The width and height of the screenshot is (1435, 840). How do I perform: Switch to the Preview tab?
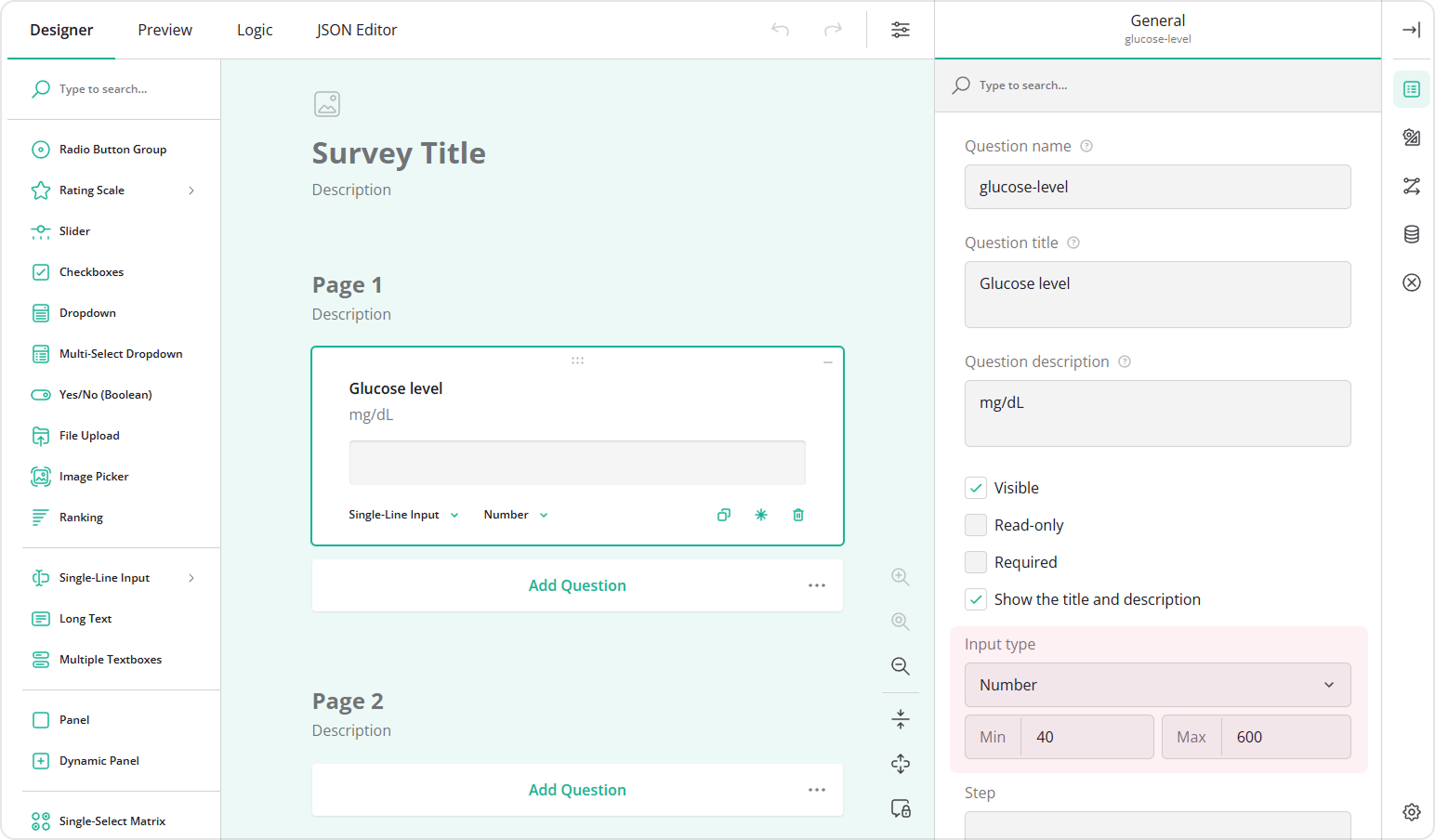[x=165, y=29]
